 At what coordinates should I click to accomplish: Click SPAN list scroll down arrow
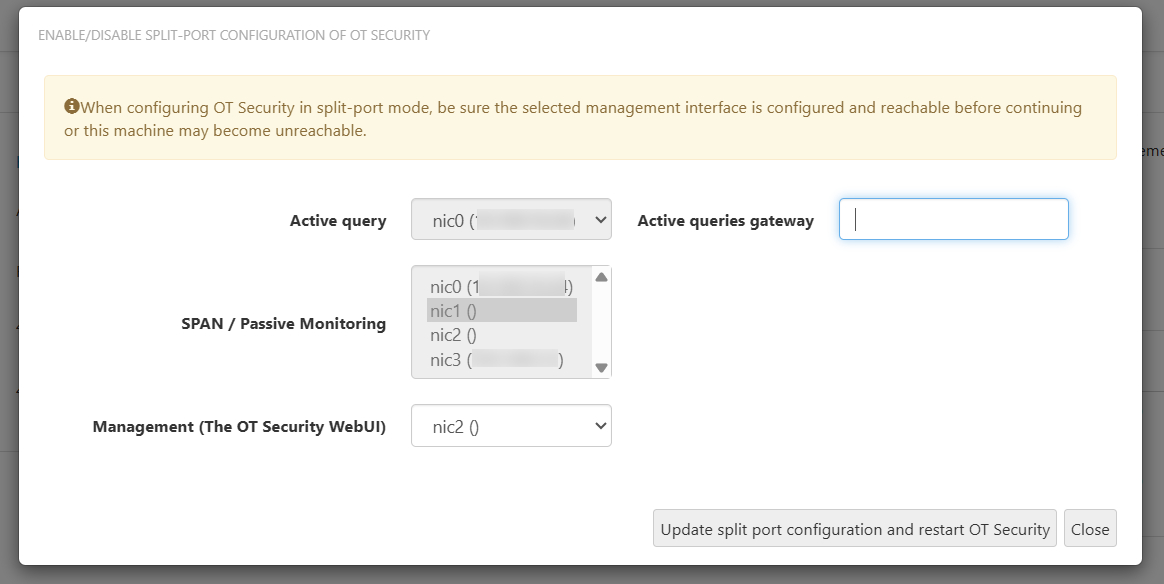601,367
